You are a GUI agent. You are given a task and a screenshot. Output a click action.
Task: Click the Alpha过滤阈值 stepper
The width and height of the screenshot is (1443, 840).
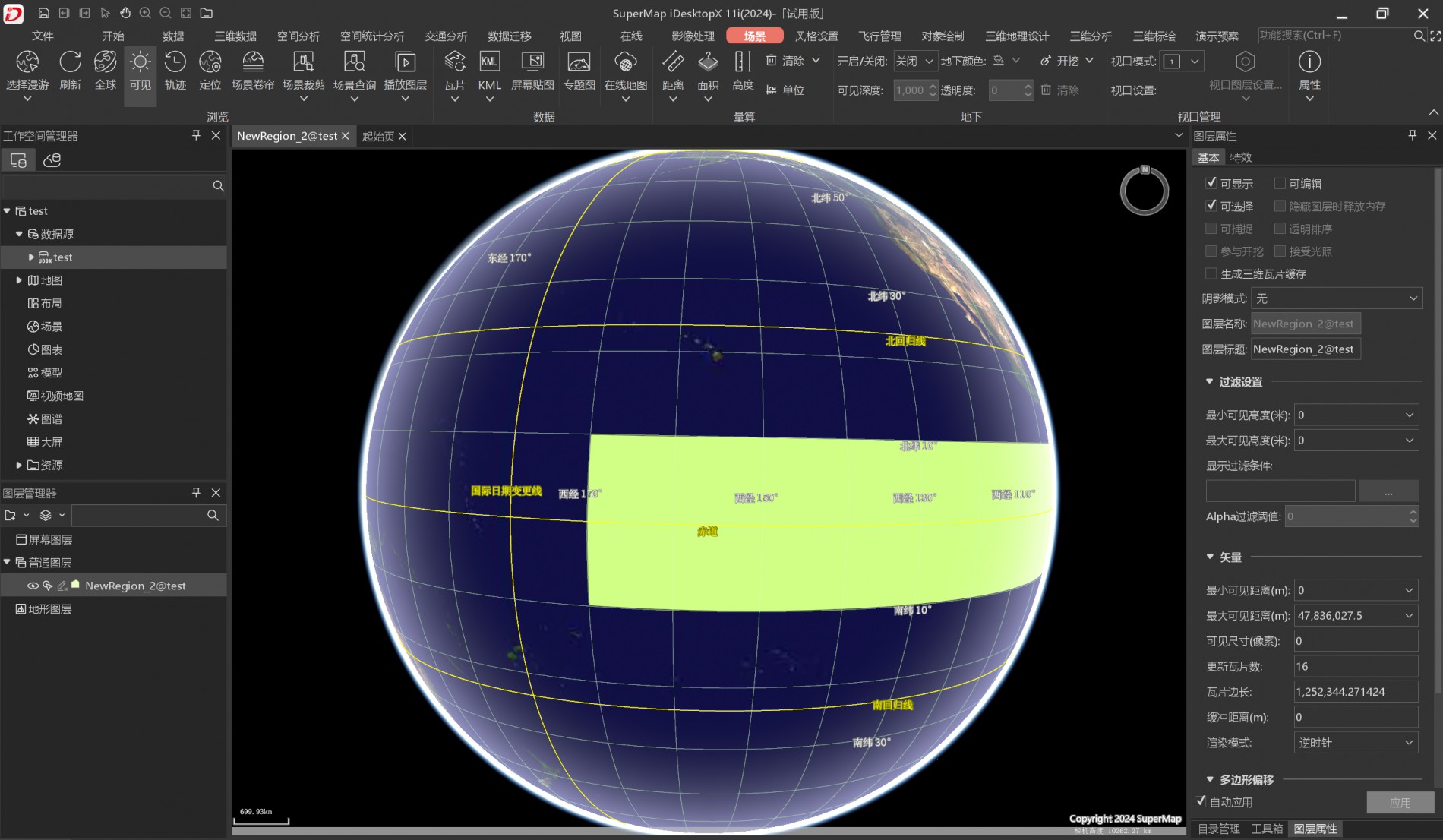(x=1413, y=516)
